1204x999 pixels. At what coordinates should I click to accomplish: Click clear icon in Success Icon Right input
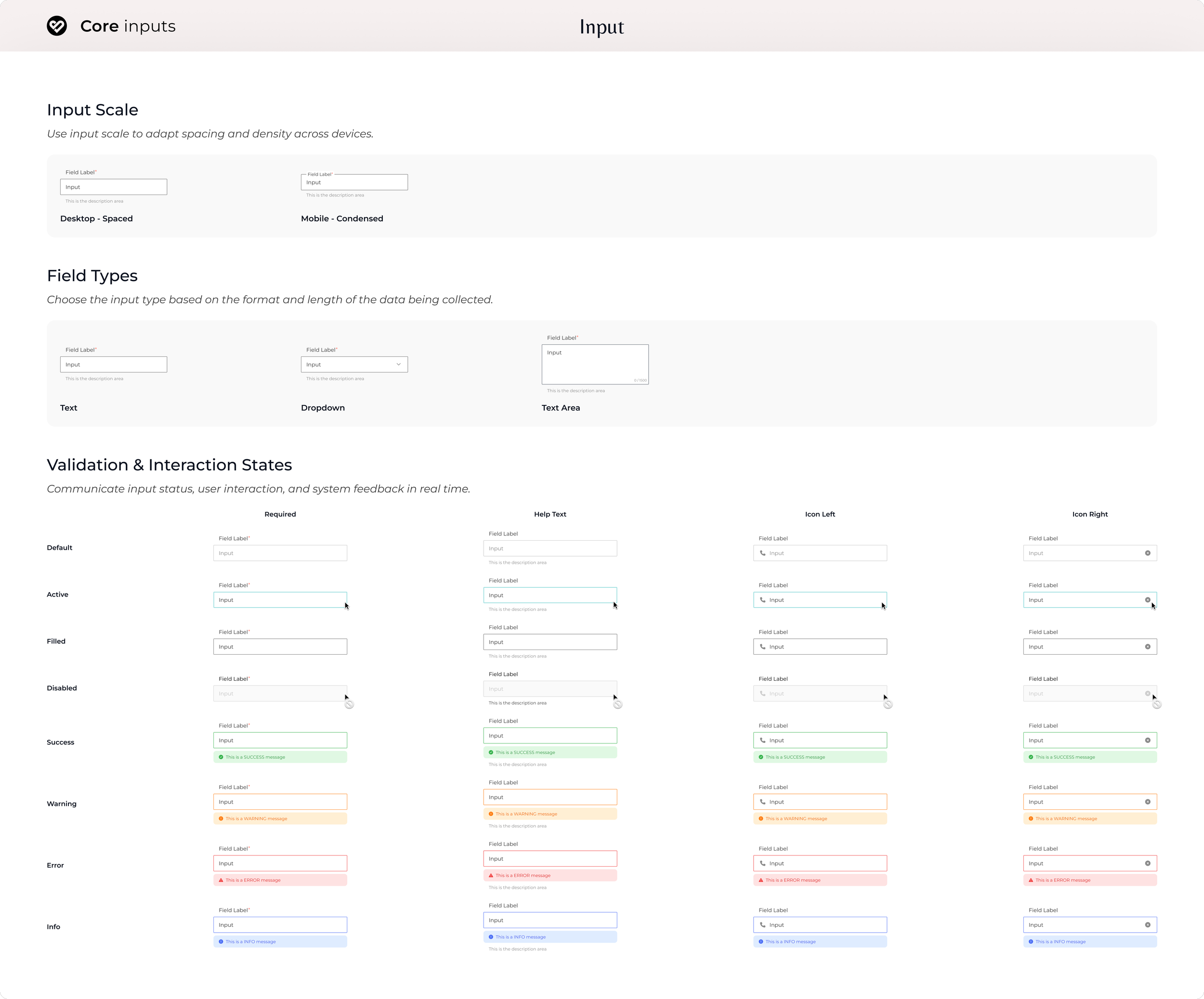[1147, 740]
